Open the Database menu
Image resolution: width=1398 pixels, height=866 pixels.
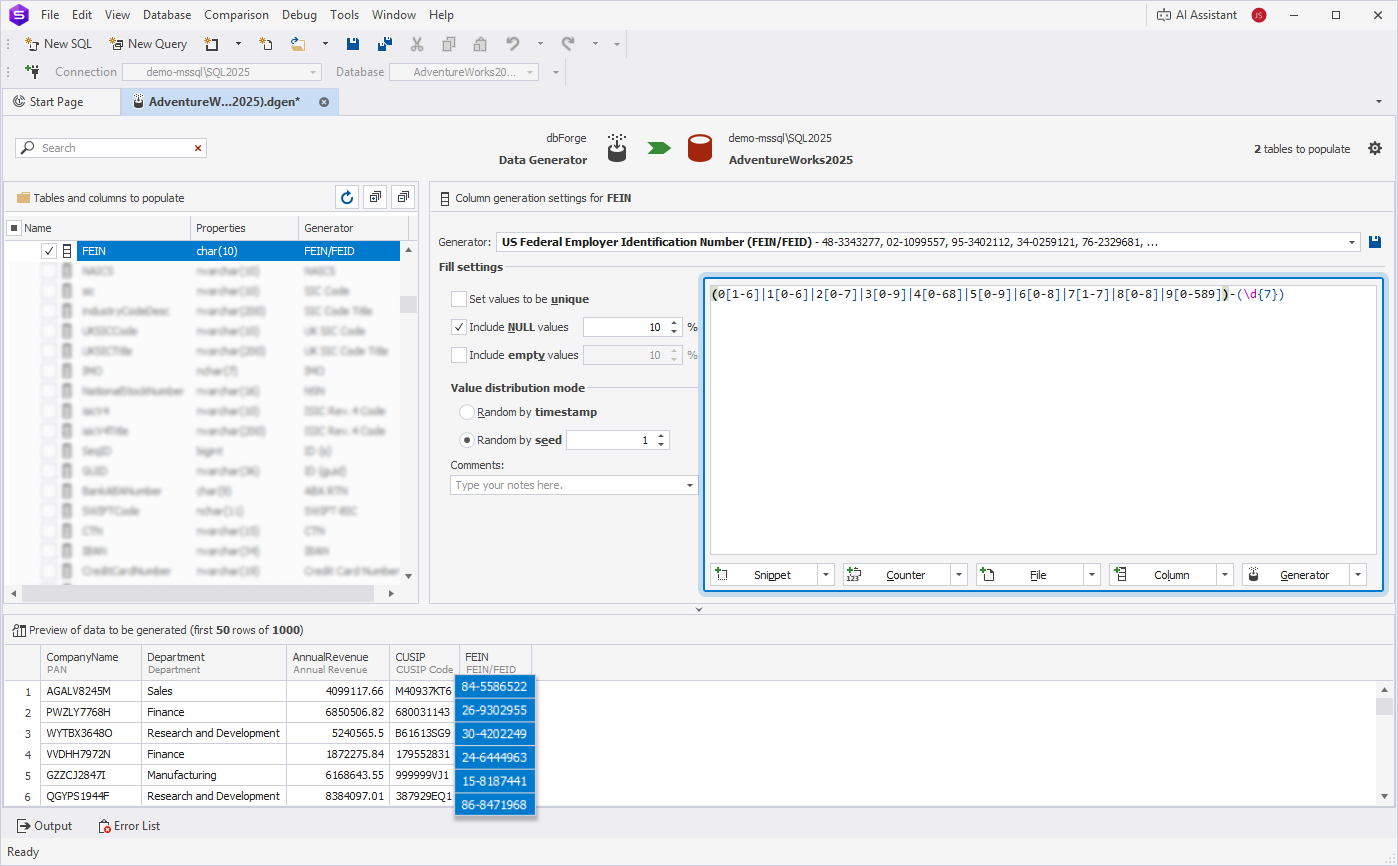click(x=167, y=15)
